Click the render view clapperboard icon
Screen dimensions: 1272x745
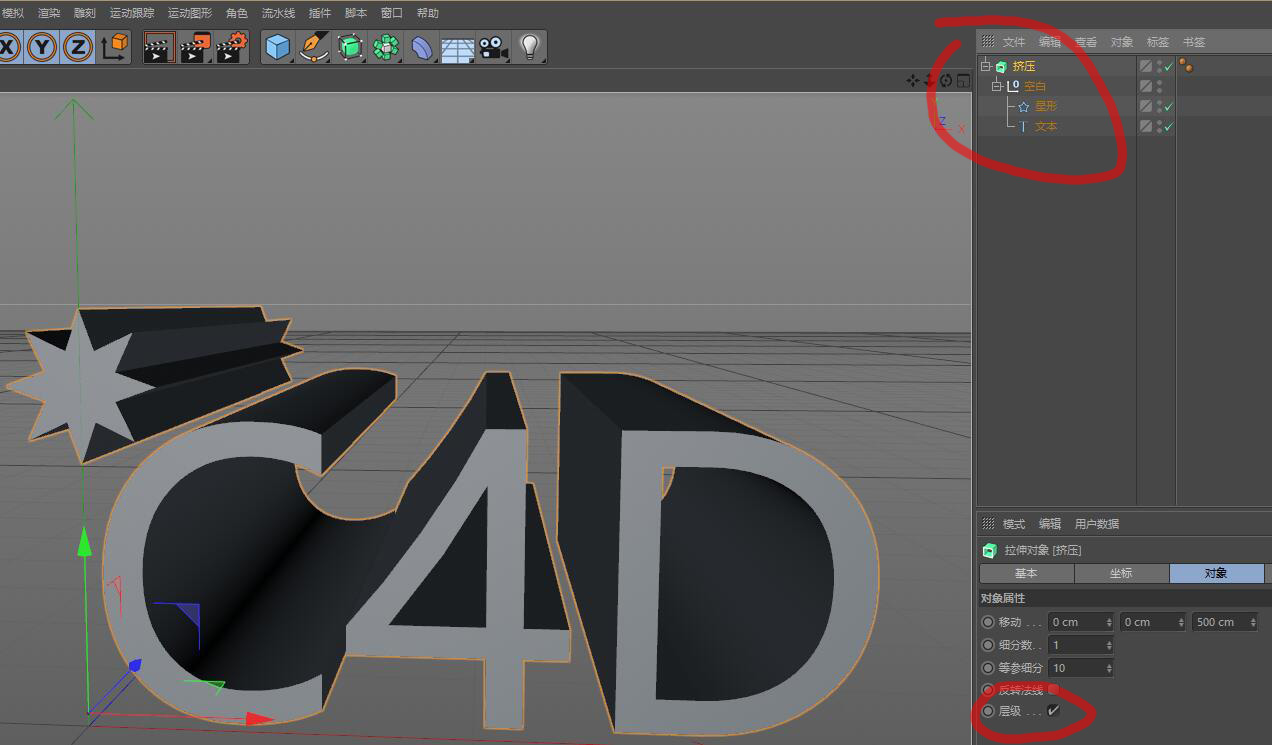(159, 47)
